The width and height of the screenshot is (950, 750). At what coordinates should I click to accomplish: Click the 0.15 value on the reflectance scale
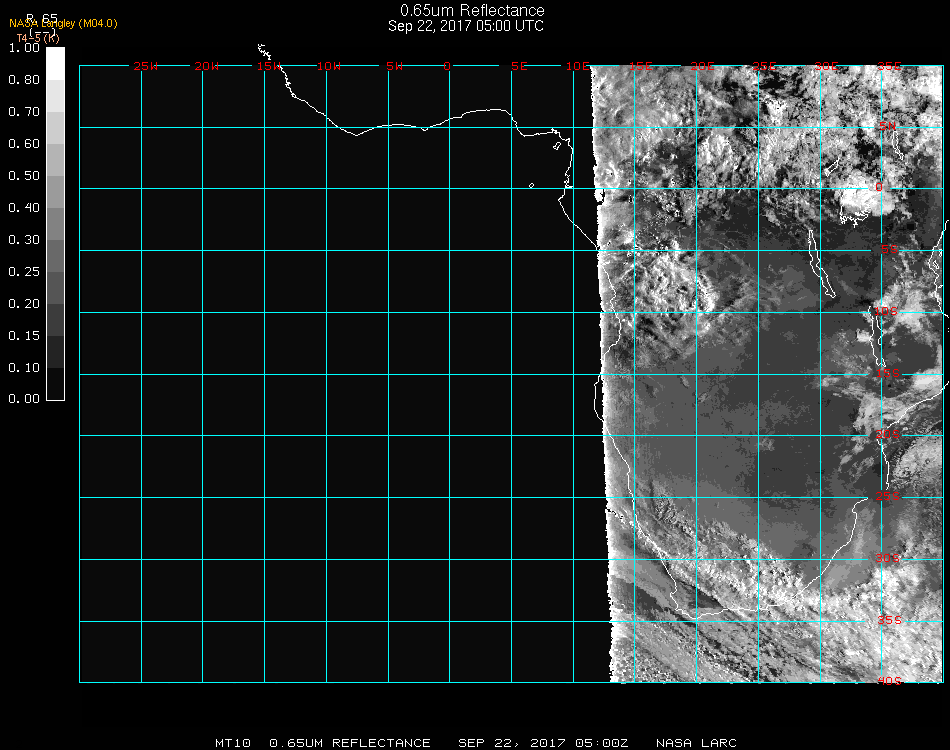point(24,336)
